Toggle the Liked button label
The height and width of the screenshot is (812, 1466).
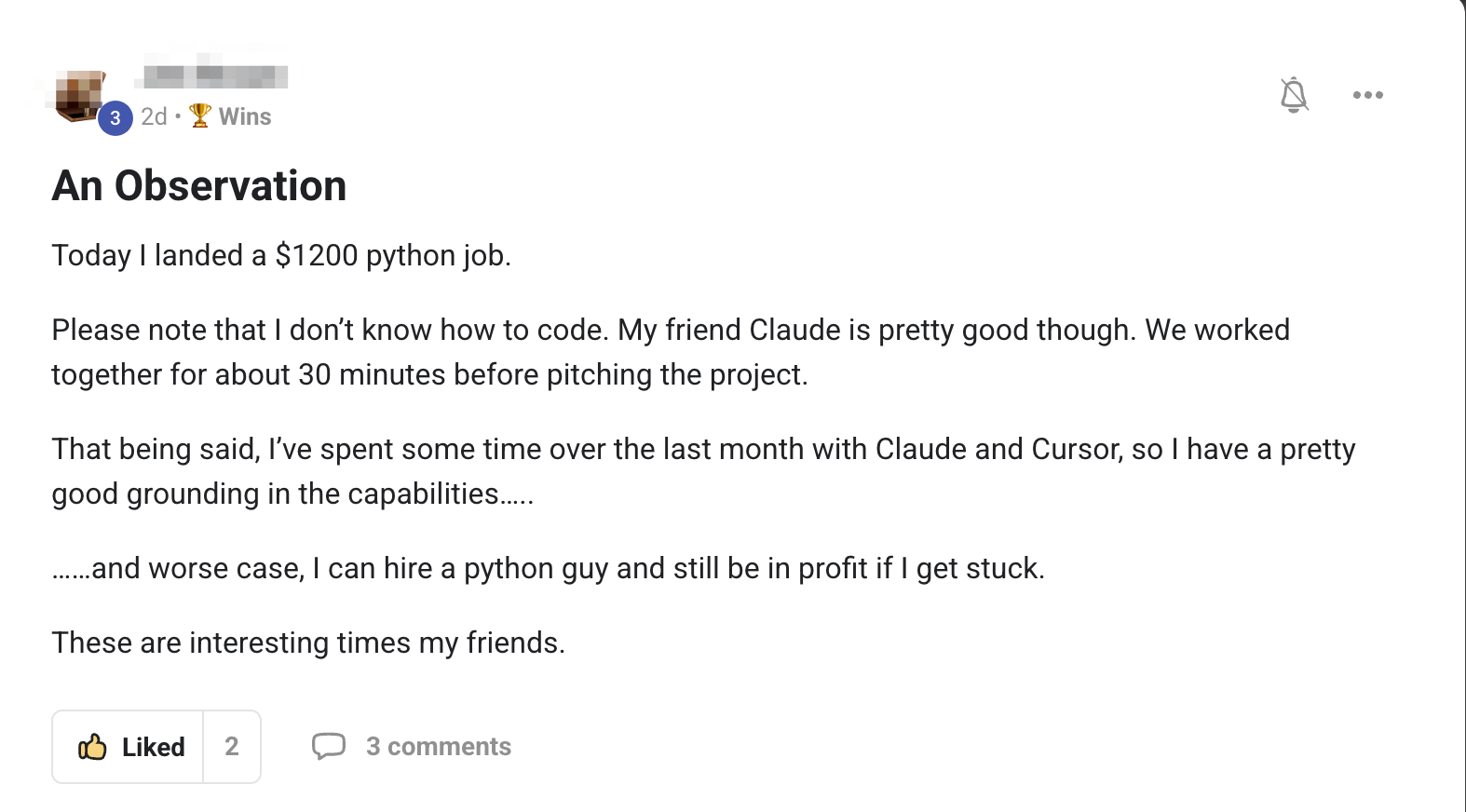[x=154, y=747]
